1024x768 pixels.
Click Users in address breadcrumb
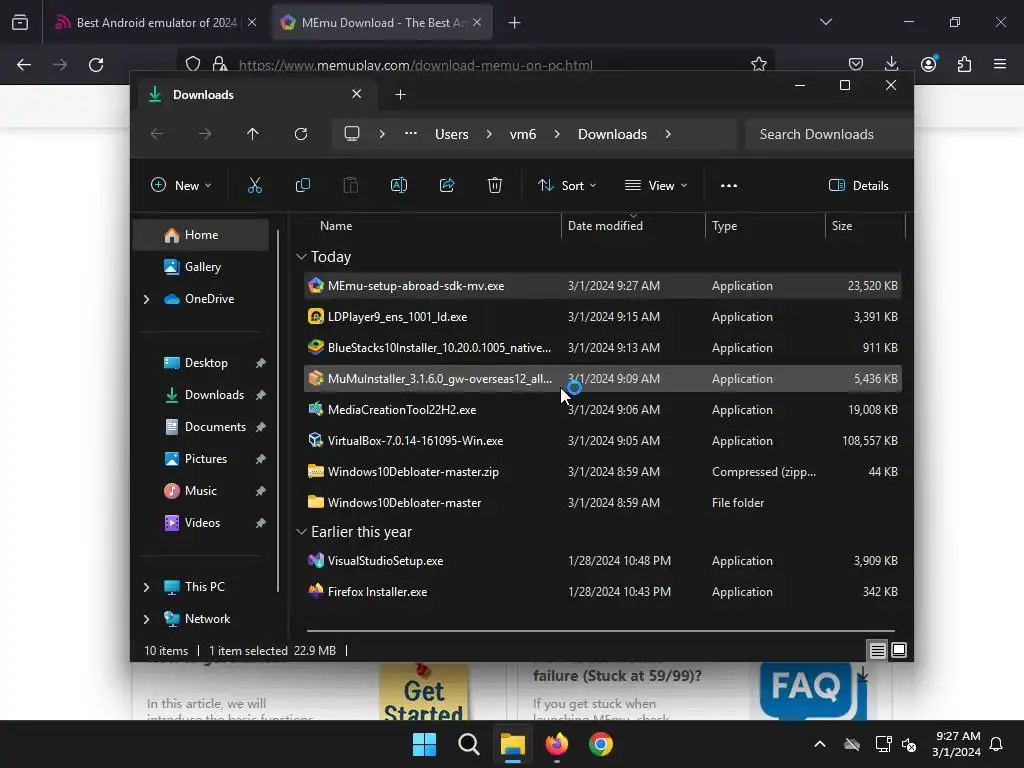click(x=451, y=134)
